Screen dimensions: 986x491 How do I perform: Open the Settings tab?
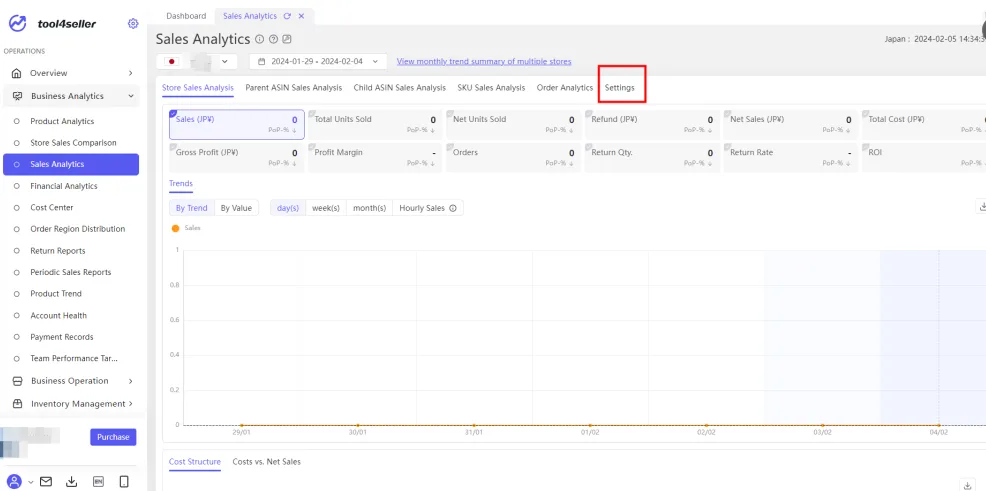(619, 87)
